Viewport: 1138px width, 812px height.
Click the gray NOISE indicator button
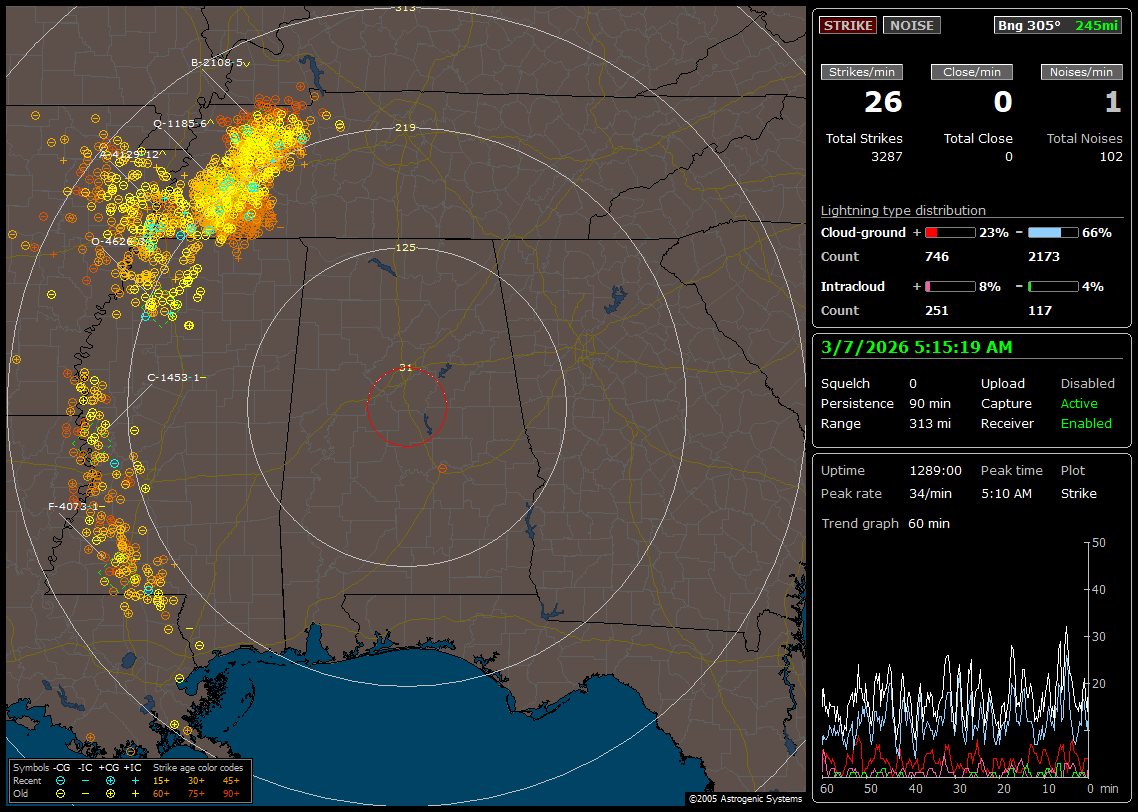(x=911, y=26)
